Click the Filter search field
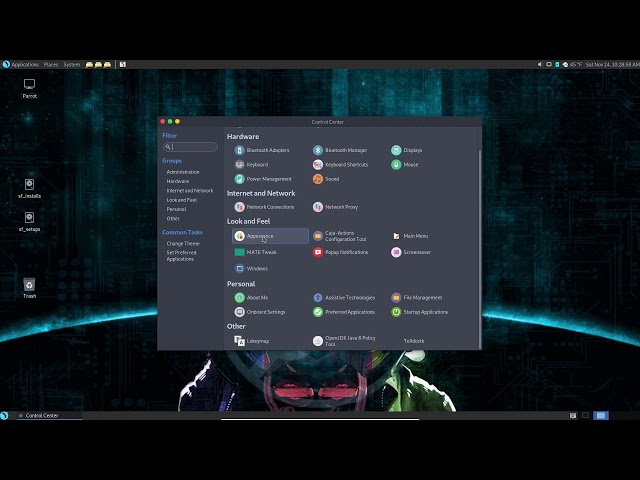The width and height of the screenshot is (640, 480). pyautogui.click(x=190, y=147)
